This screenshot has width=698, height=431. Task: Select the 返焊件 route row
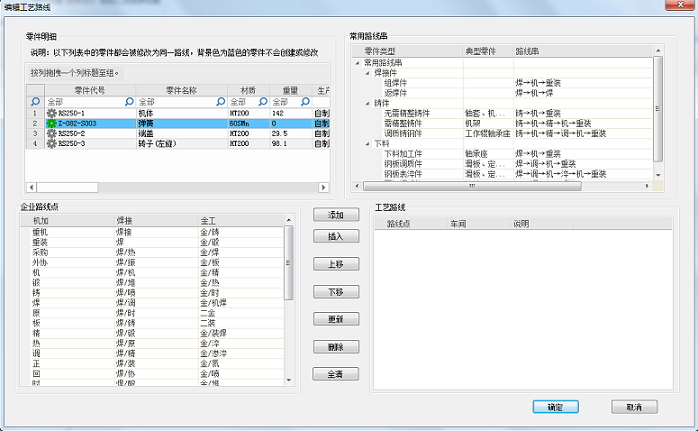click(503, 93)
